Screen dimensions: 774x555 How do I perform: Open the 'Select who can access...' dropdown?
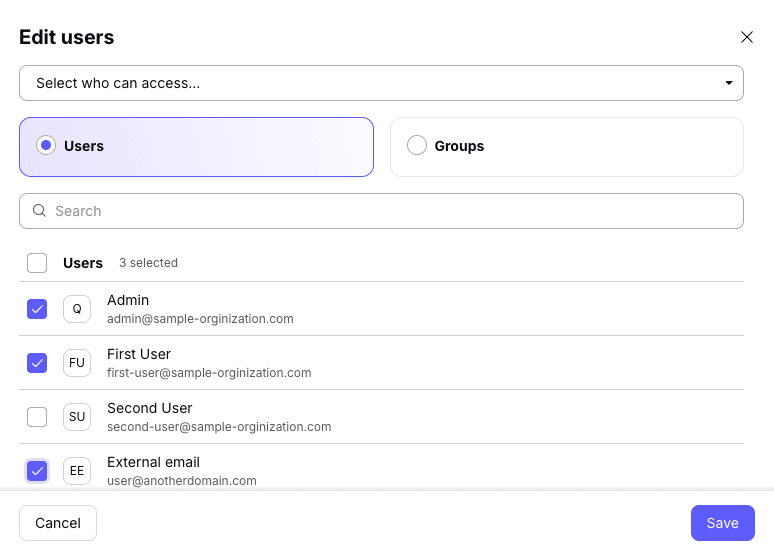[x=381, y=83]
